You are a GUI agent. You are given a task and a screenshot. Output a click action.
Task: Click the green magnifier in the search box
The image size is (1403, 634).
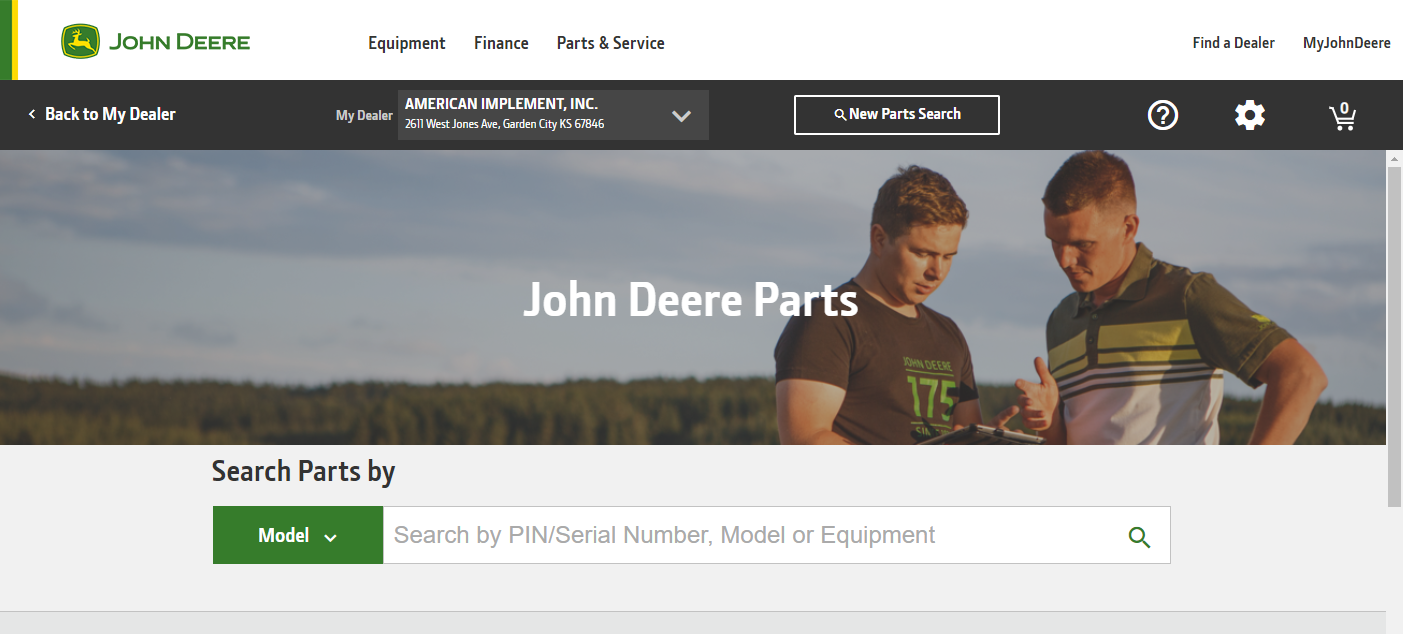pyautogui.click(x=1139, y=537)
